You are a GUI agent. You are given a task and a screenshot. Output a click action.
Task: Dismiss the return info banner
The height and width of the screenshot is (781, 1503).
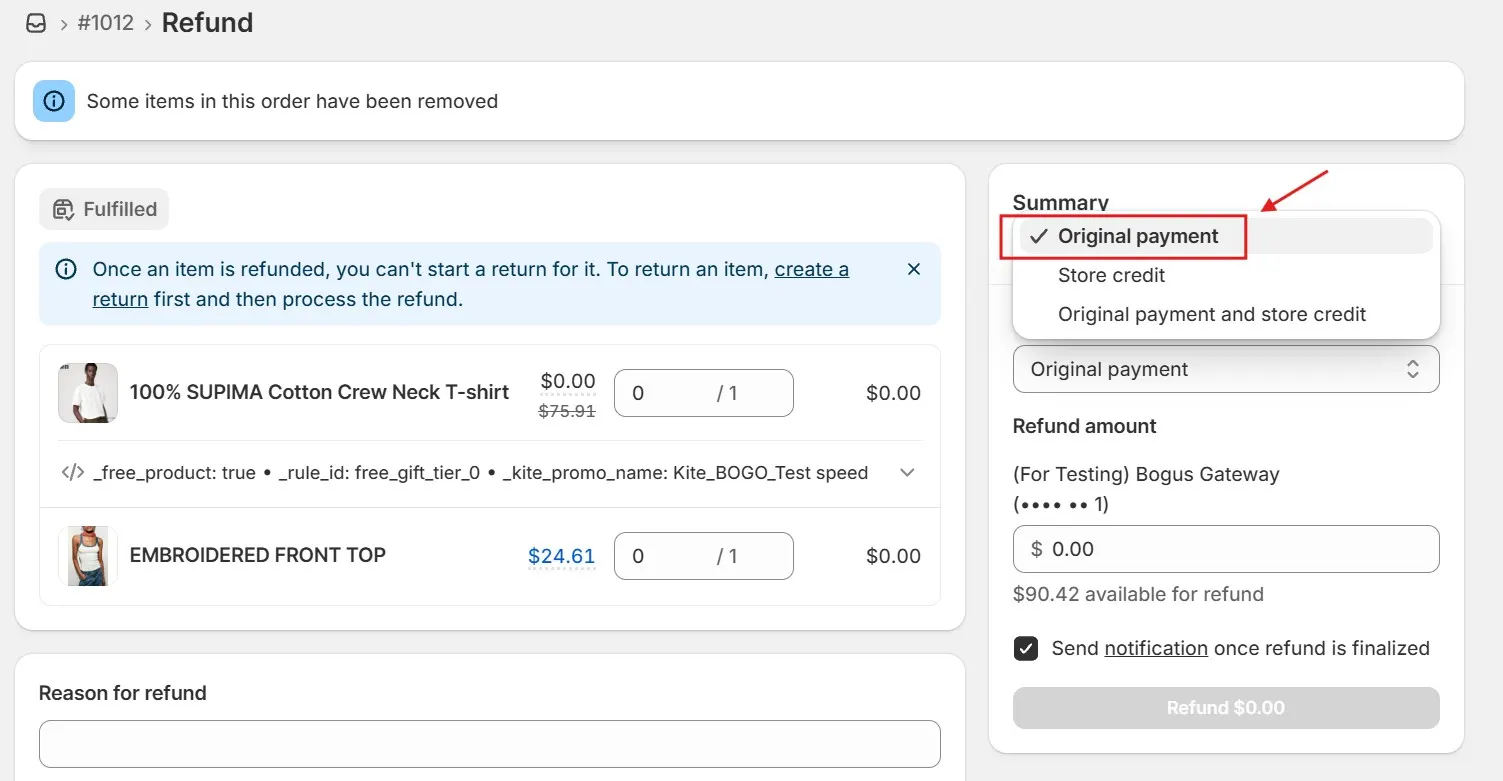pyautogui.click(x=913, y=269)
